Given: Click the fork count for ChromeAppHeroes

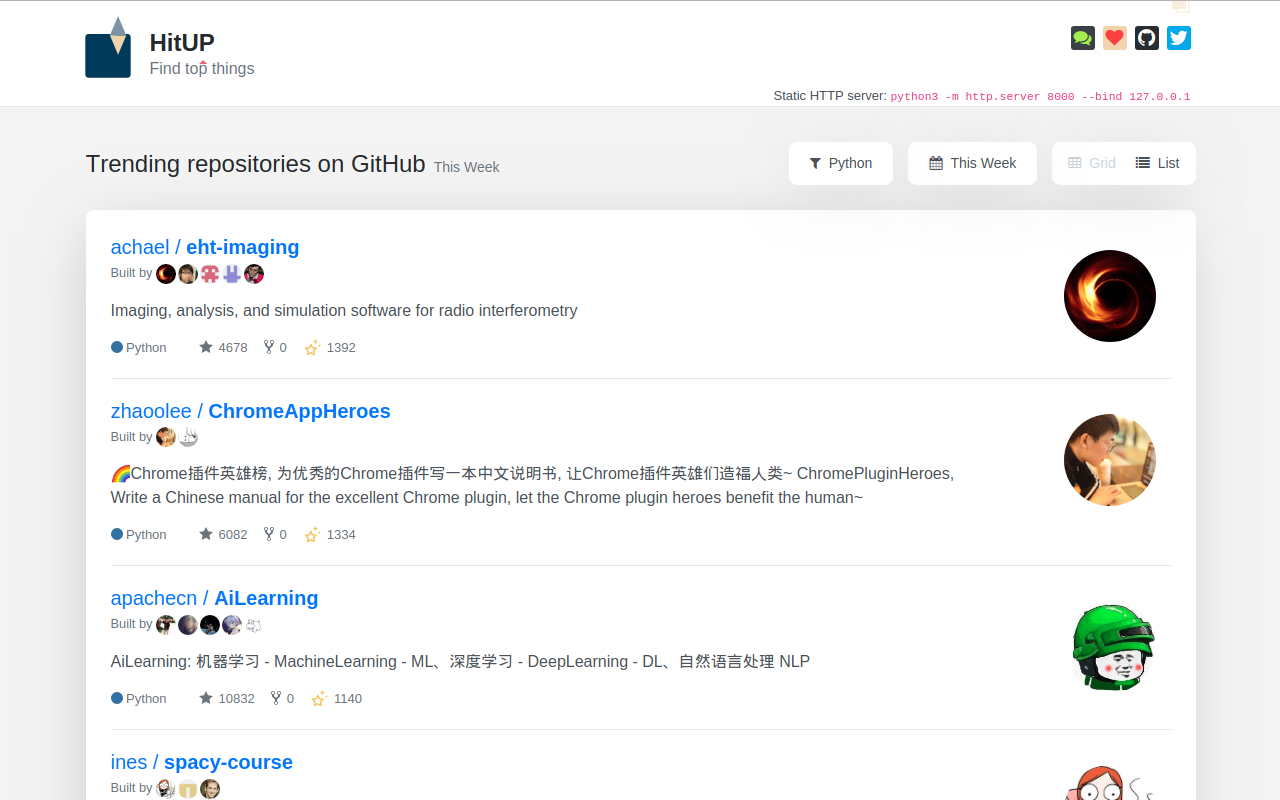Looking at the screenshot, I should [x=275, y=534].
